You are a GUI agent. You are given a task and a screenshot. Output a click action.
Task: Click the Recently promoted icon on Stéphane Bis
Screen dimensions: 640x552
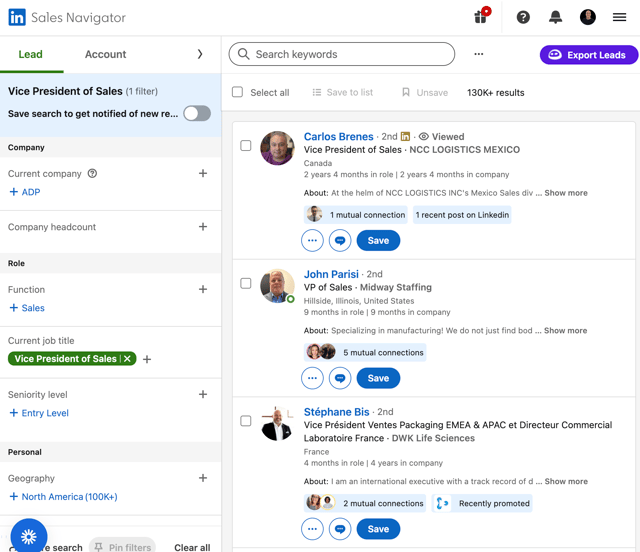click(x=442, y=503)
